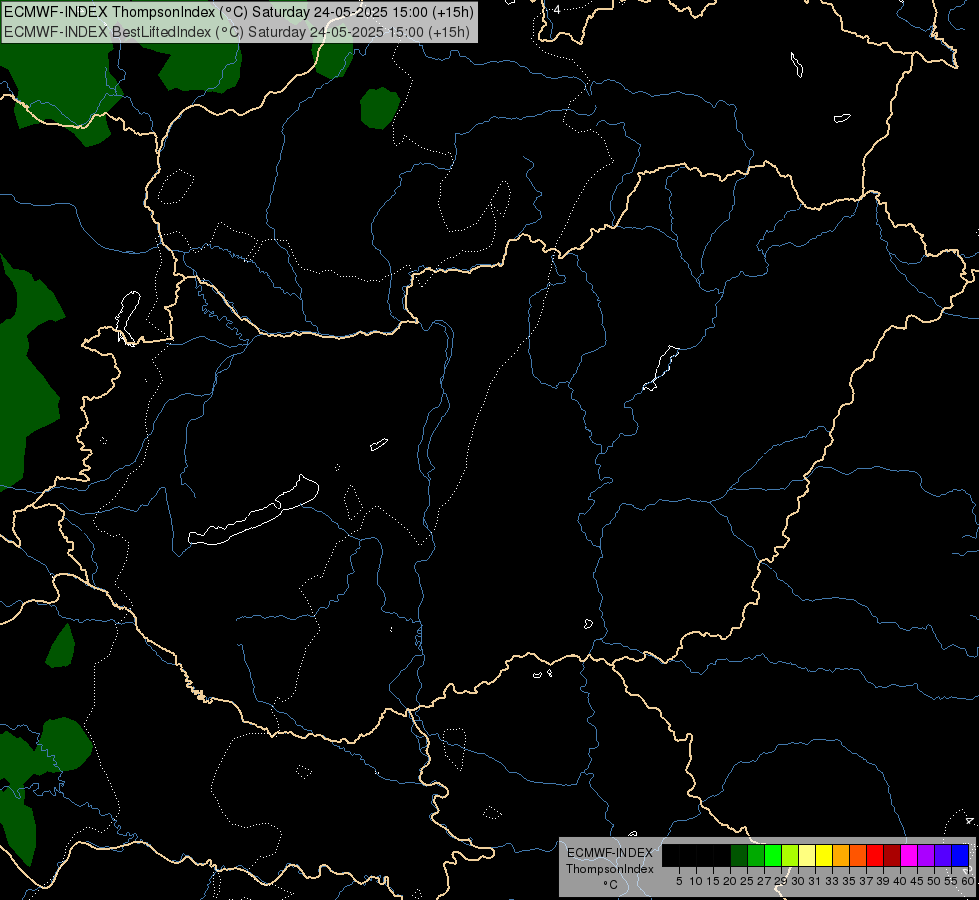The width and height of the screenshot is (979, 900).
Task: Pick the bright green 27-29 legend swatch
Action: tap(773, 856)
